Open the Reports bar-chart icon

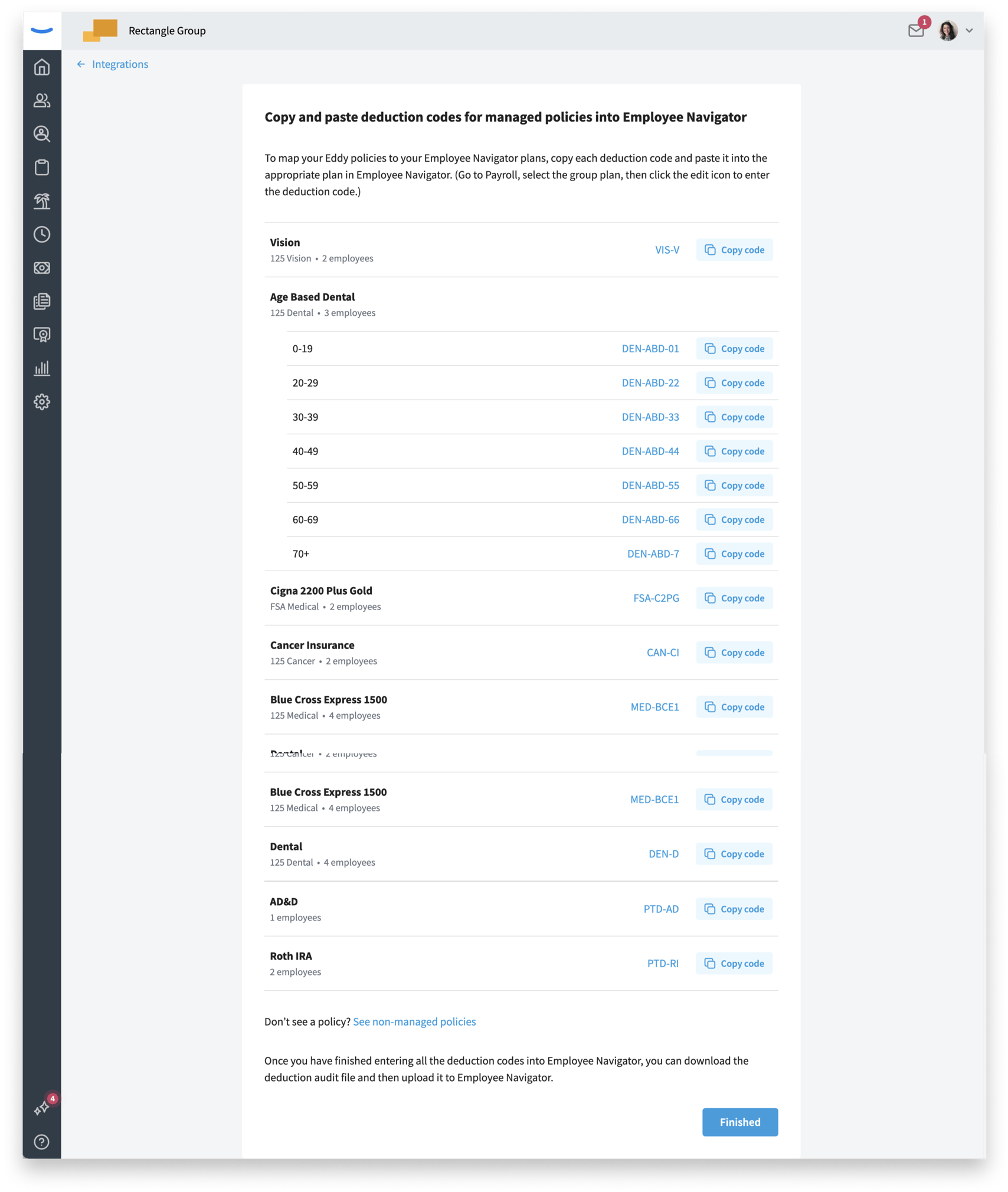point(42,368)
